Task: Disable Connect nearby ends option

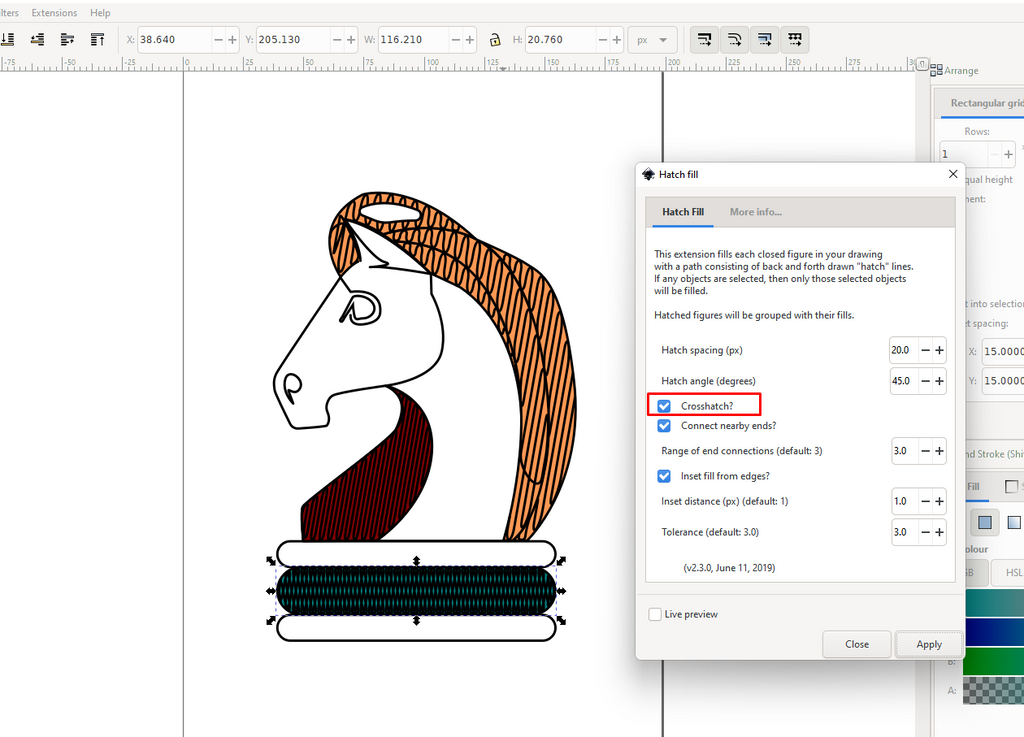Action: (x=664, y=426)
